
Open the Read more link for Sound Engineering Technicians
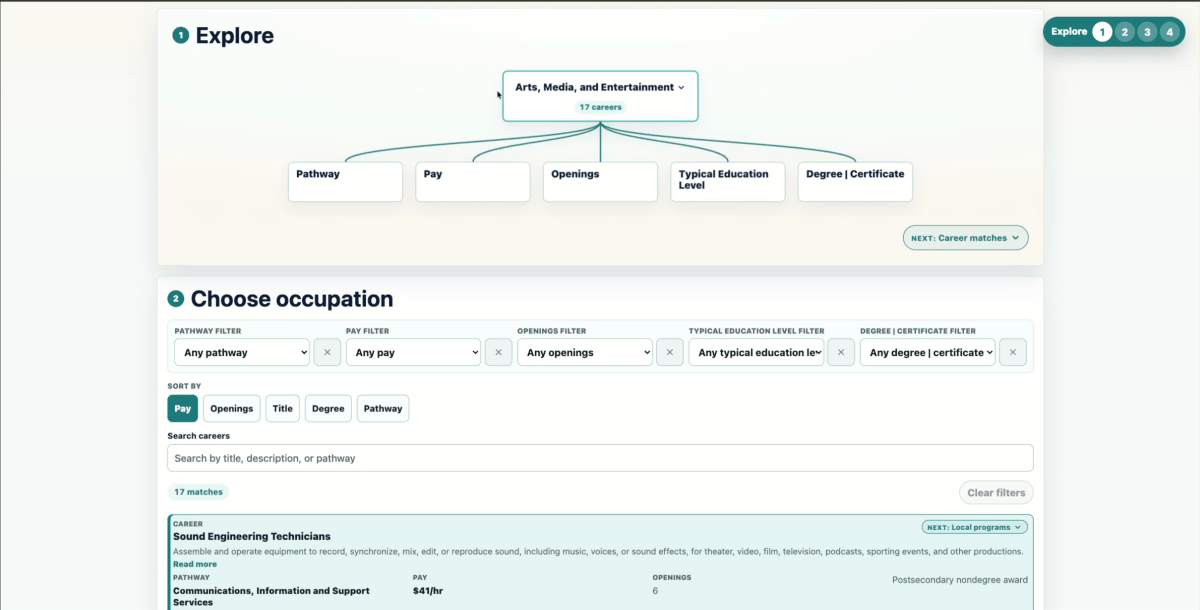point(194,564)
